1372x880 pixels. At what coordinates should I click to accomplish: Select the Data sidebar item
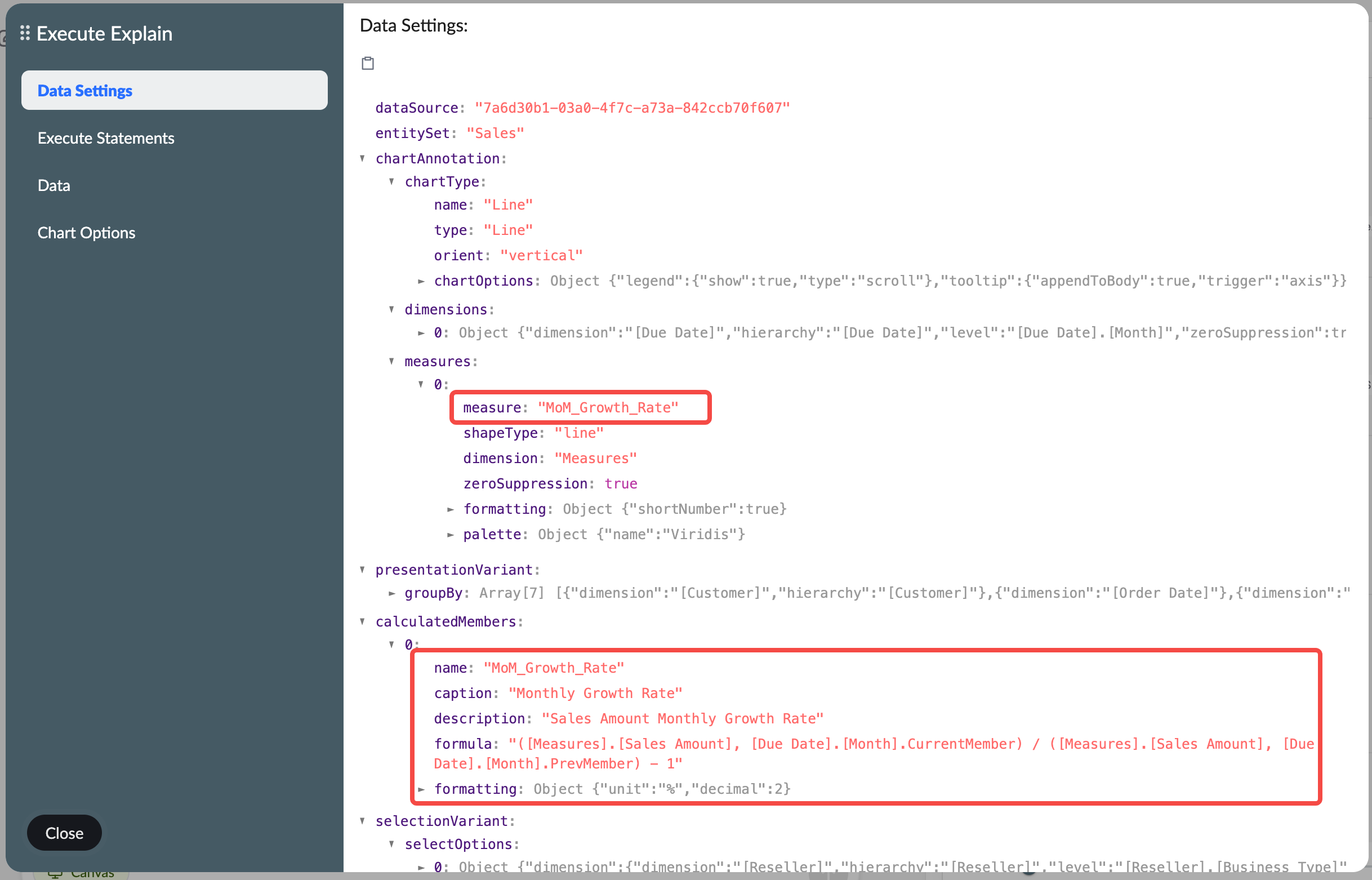click(54, 185)
